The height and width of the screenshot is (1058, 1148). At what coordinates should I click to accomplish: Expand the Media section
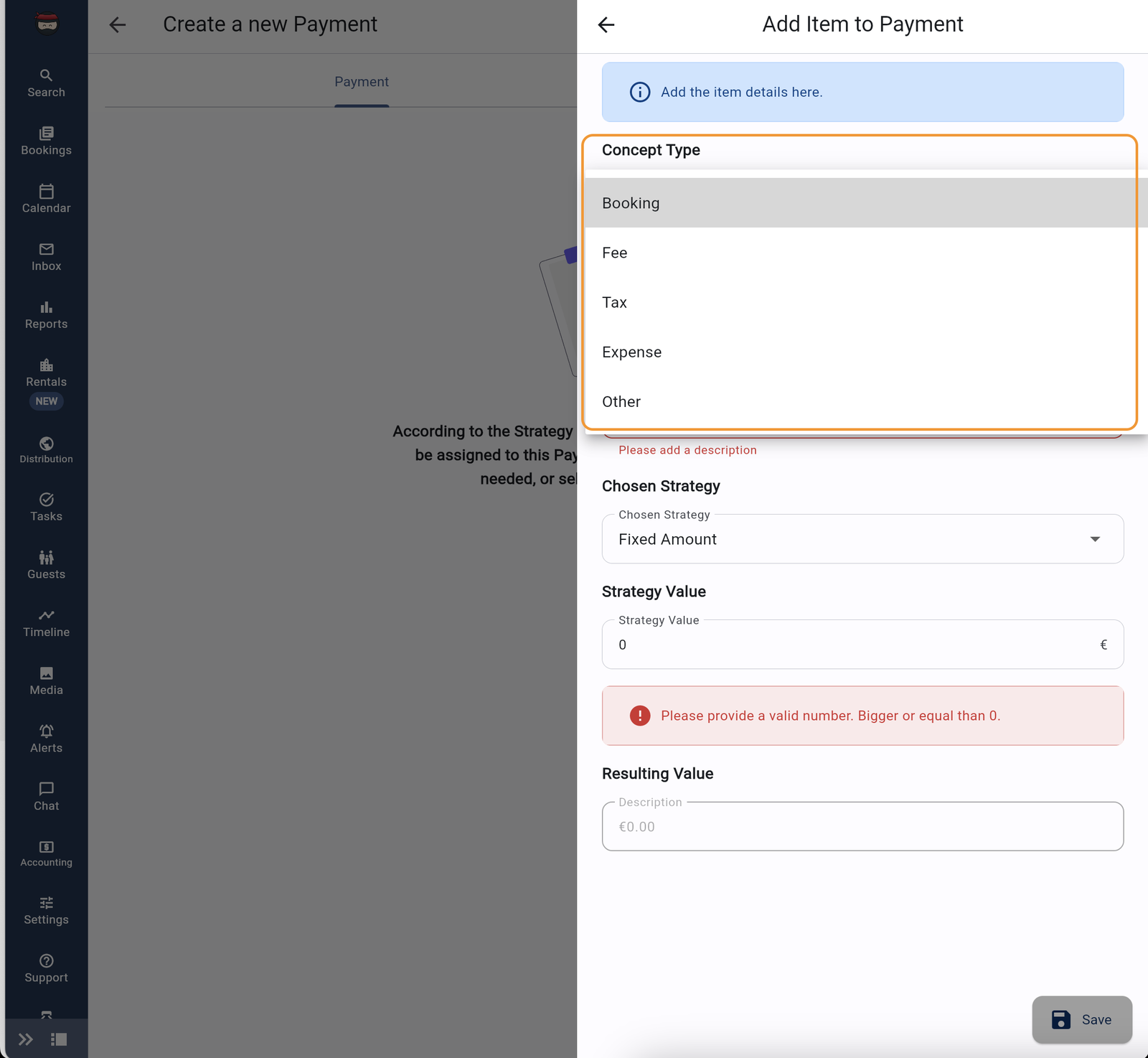(x=46, y=680)
